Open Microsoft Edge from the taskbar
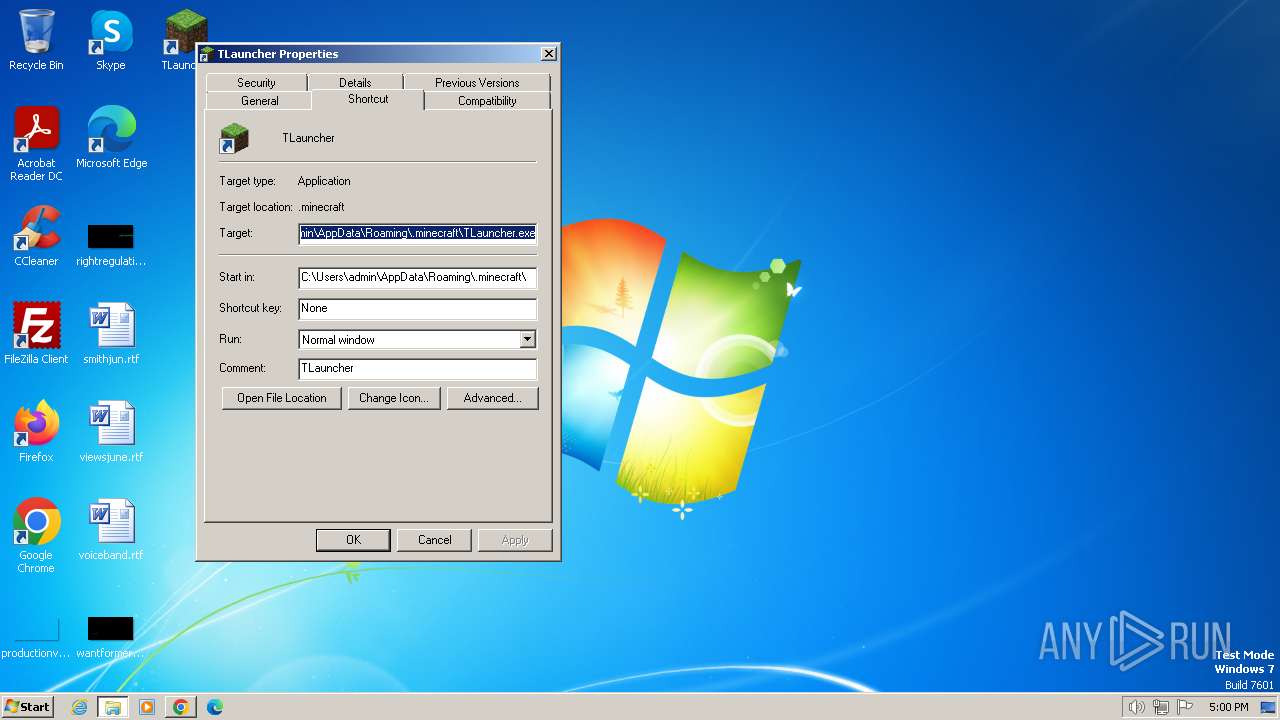 (214, 707)
